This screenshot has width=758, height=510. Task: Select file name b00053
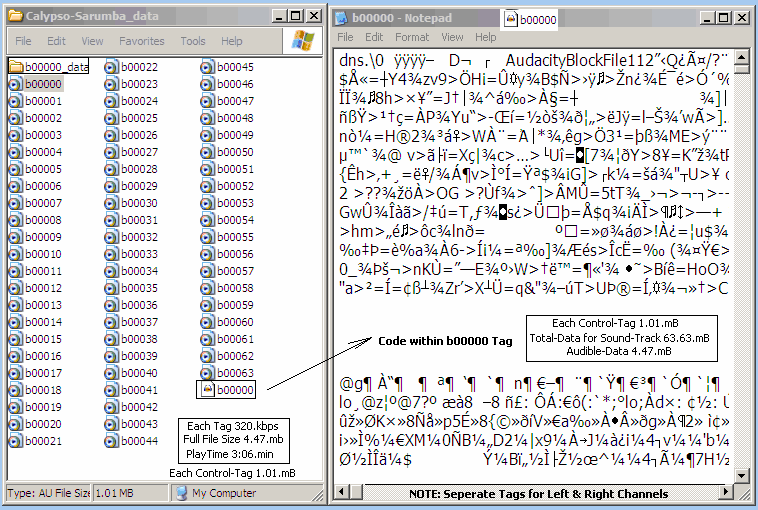coord(235,203)
